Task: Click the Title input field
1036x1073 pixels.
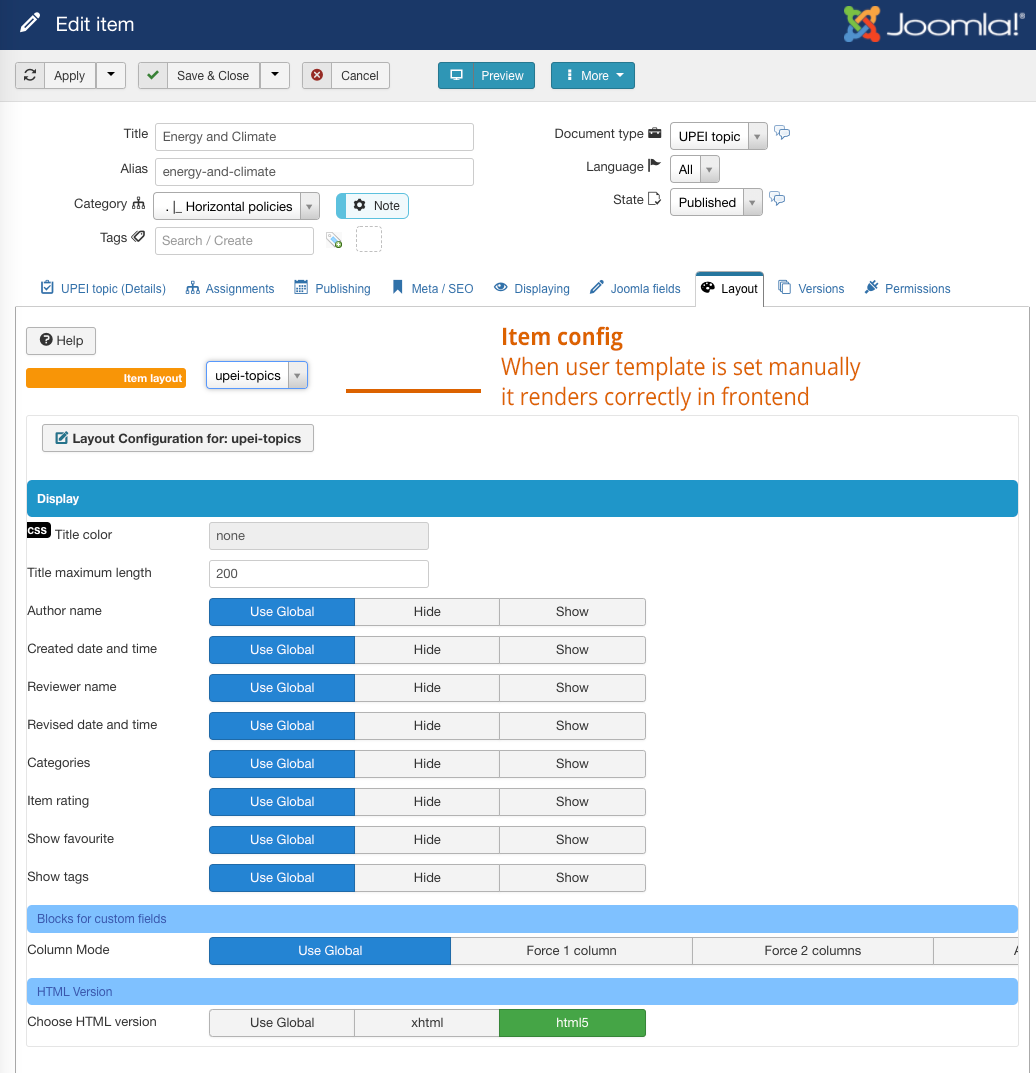Action: click(x=314, y=137)
